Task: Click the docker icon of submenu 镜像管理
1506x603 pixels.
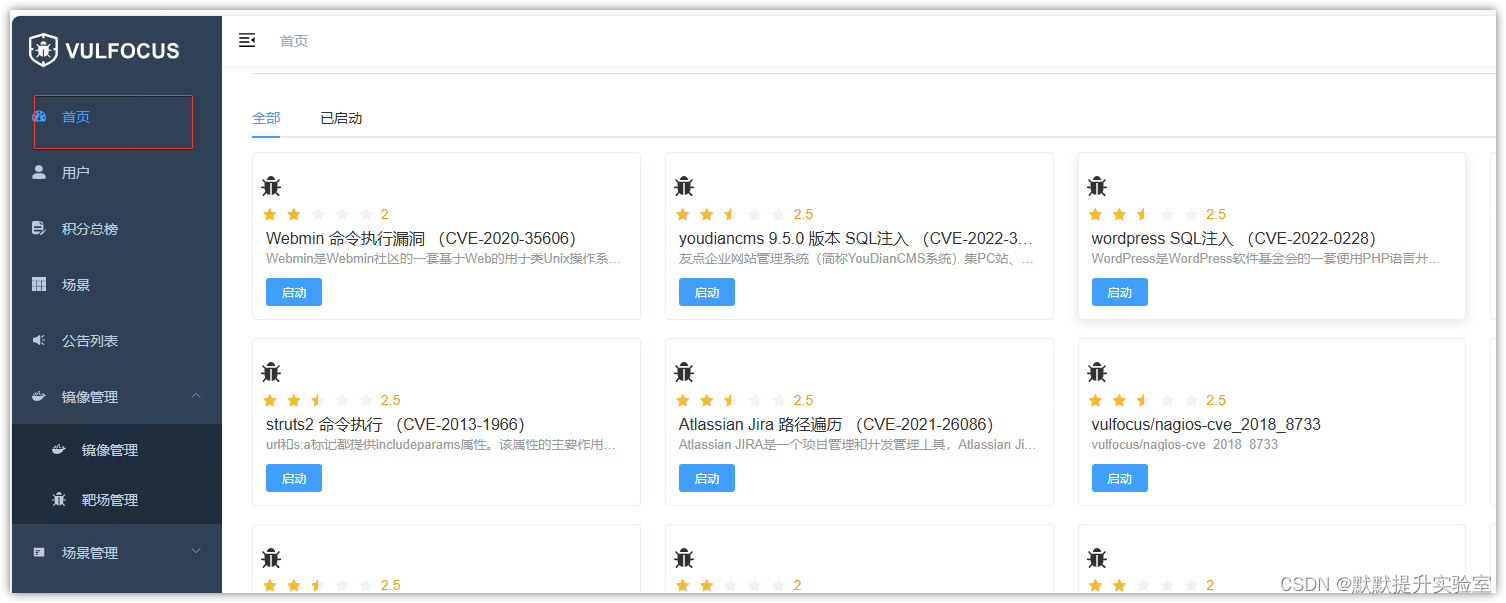Action: [59, 449]
